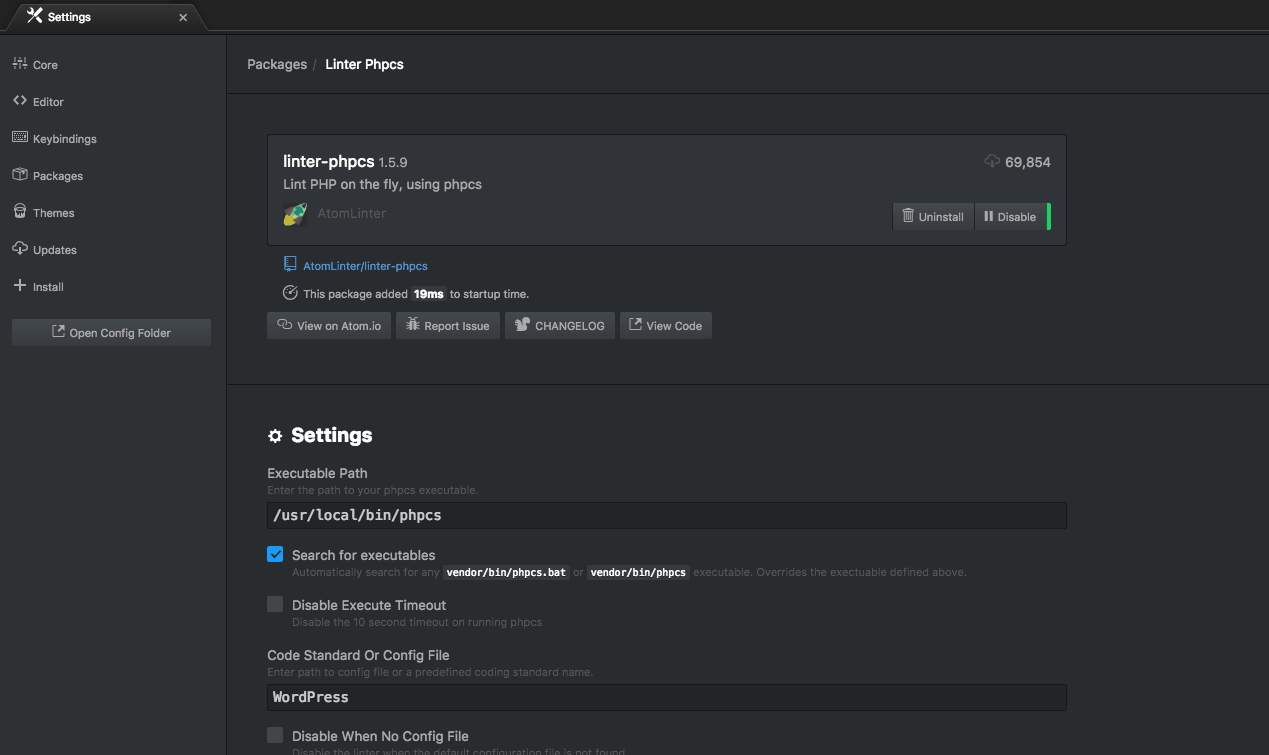Close the Settings tab
The height and width of the screenshot is (755, 1269).
point(183,17)
